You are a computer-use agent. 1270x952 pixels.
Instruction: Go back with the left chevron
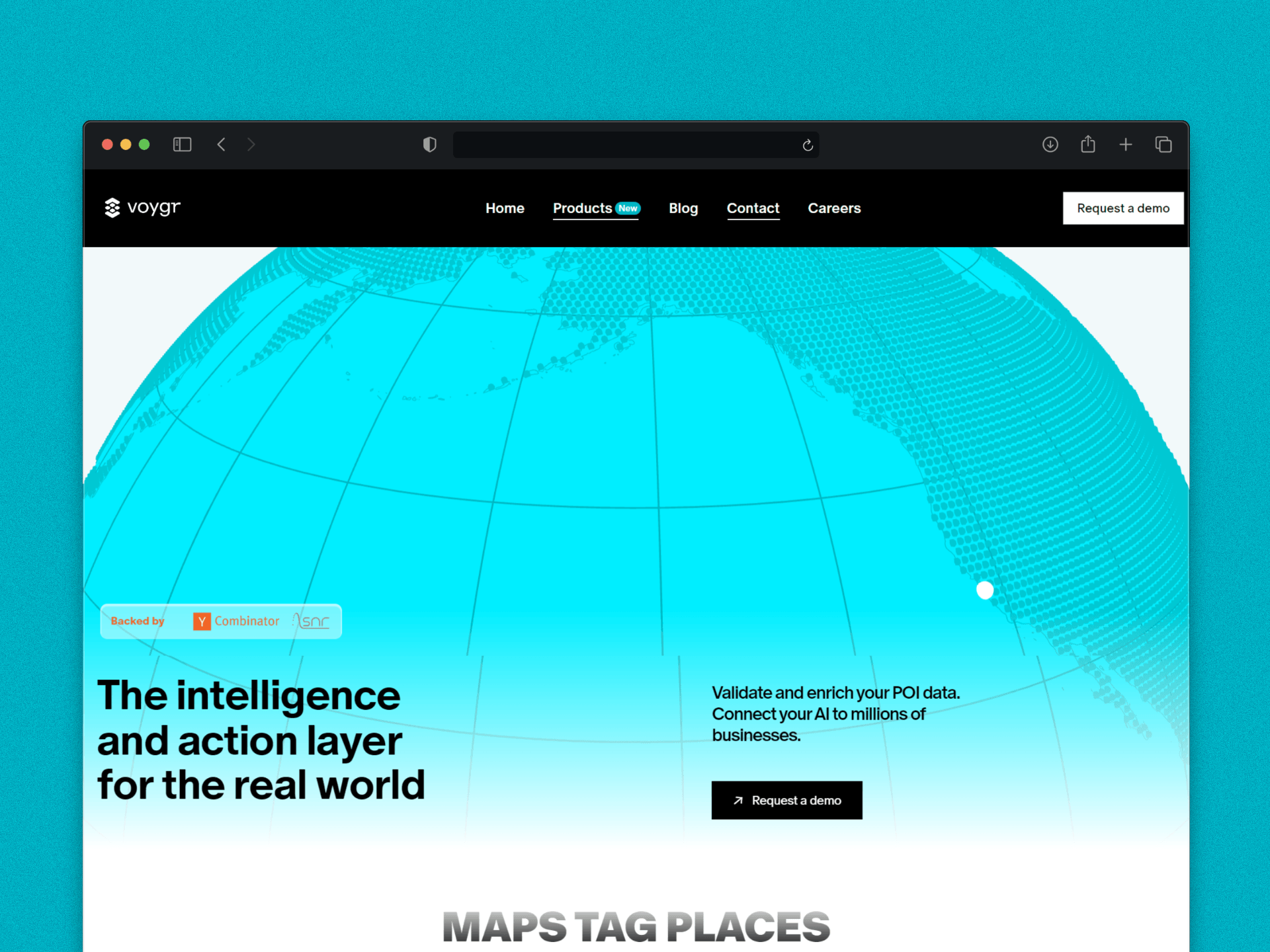click(x=222, y=144)
